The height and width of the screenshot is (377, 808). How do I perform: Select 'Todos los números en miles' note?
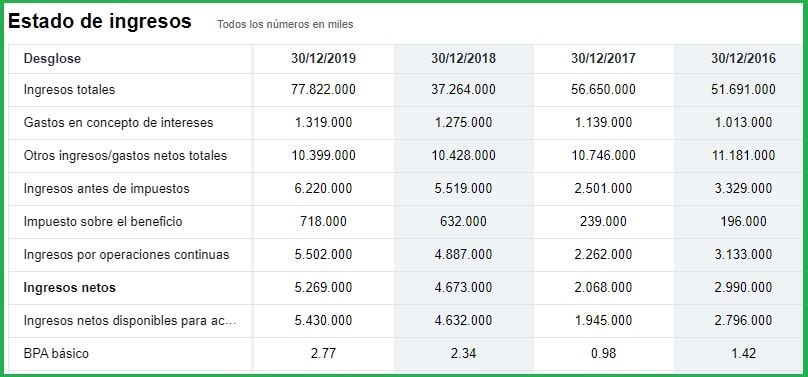(x=285, y=24)
